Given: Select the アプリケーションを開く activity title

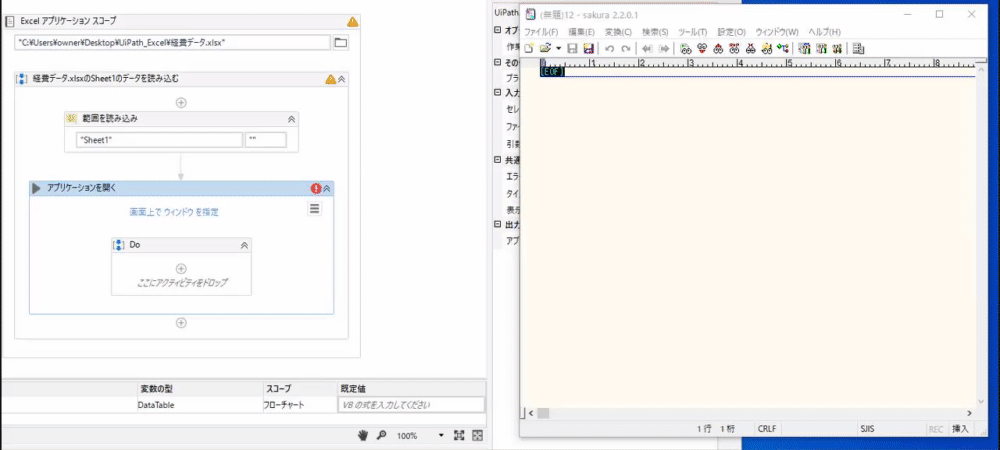Looking at the screenshot, I should coord(82,188).
